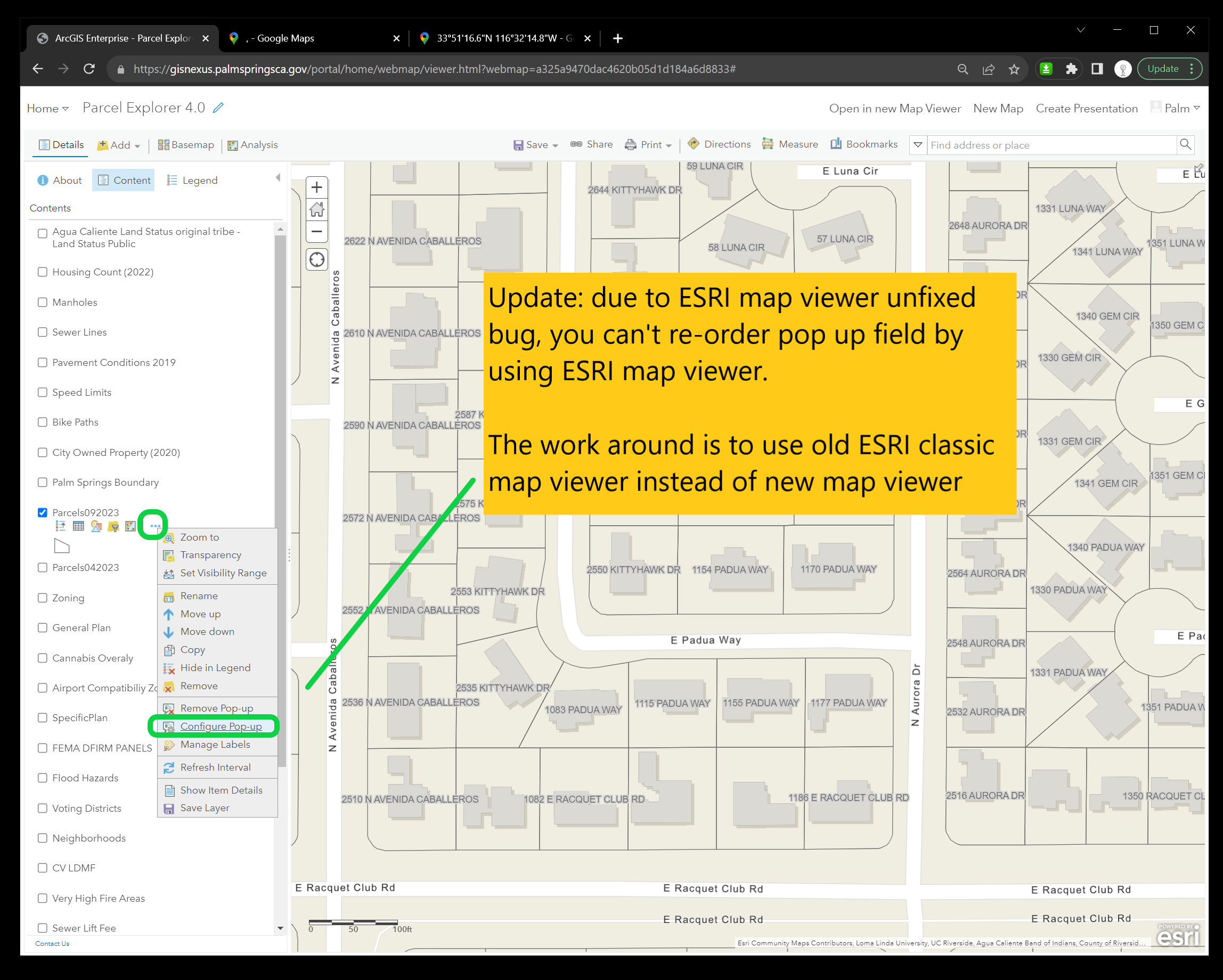Enable Pavement Conditions 2019 layer

click(x=42, y=362)
